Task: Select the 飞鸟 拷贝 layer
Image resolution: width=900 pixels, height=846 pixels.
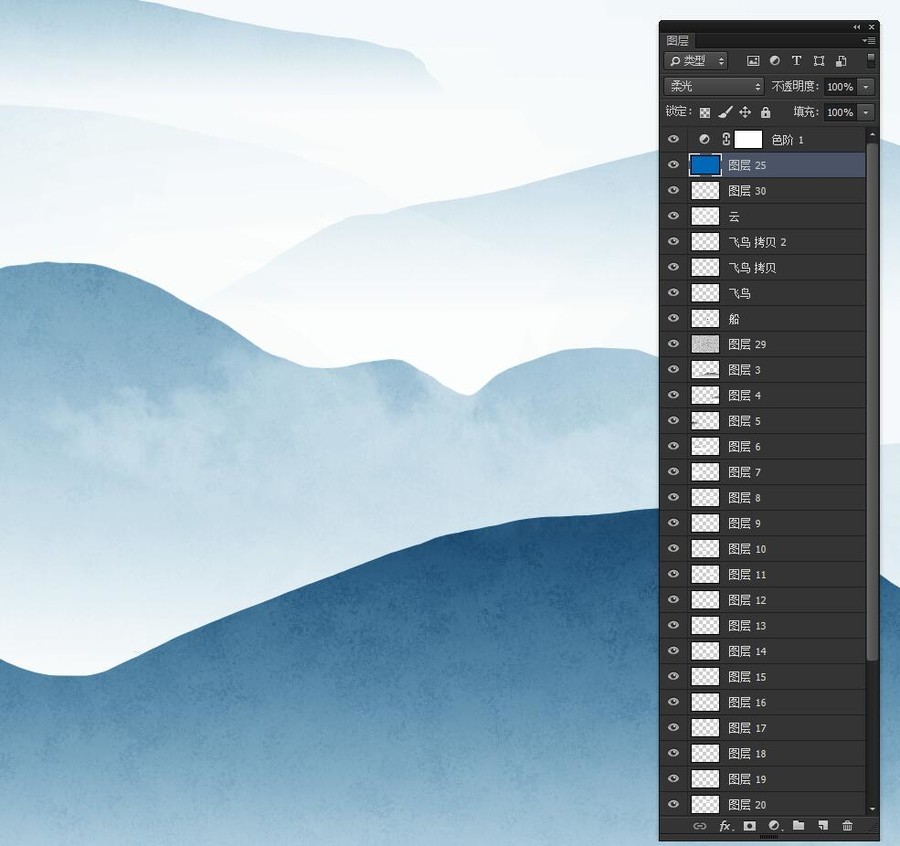Action: 763,267
